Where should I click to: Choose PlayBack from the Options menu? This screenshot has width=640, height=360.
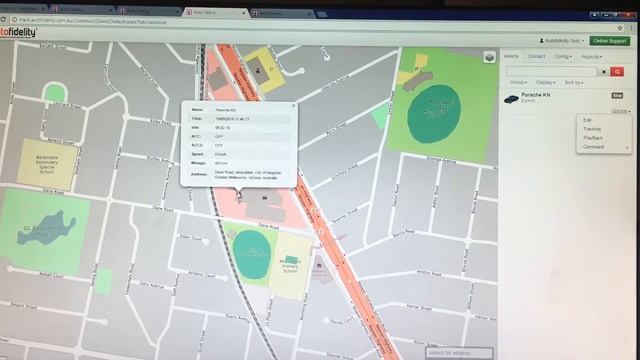coord(593,138)
